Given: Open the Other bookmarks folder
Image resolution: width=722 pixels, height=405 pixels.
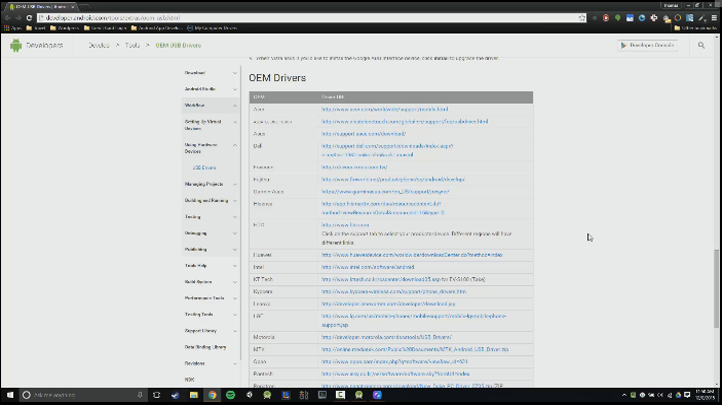Looking at the screenshot, I should click(696, 28).
